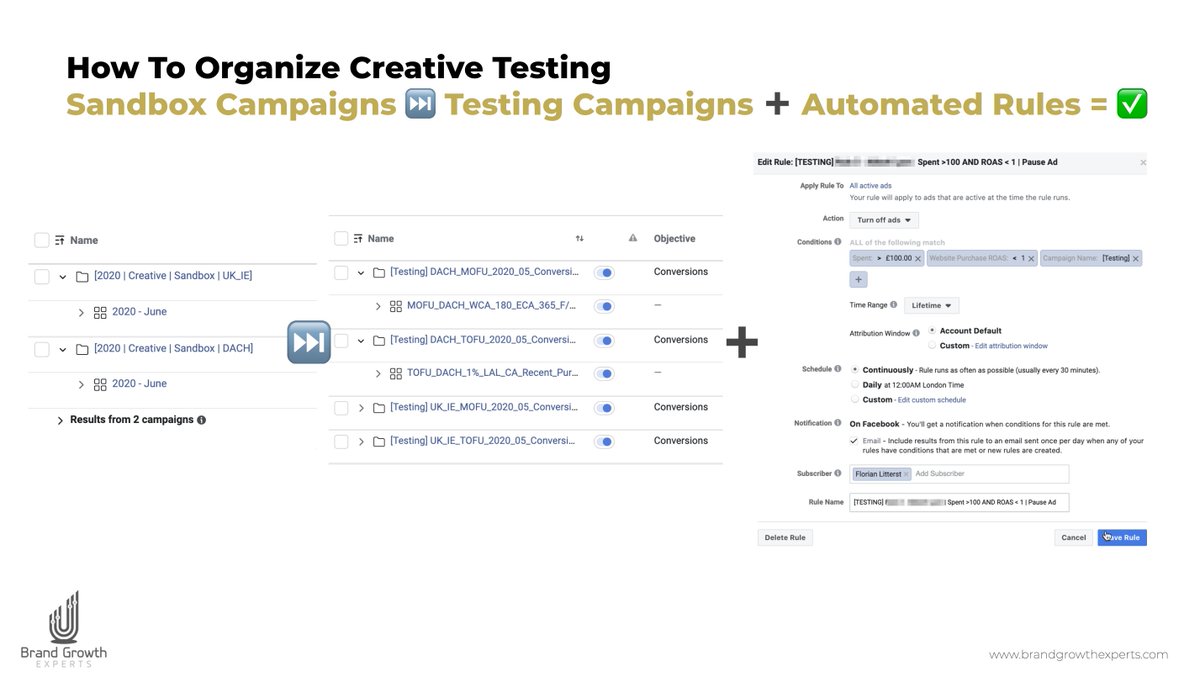Toggle off [Testing] UK_IE_TOFU campaign
Image resolution: width=1200 pixels, height=677 pixels.
click(x=604, y=441)
